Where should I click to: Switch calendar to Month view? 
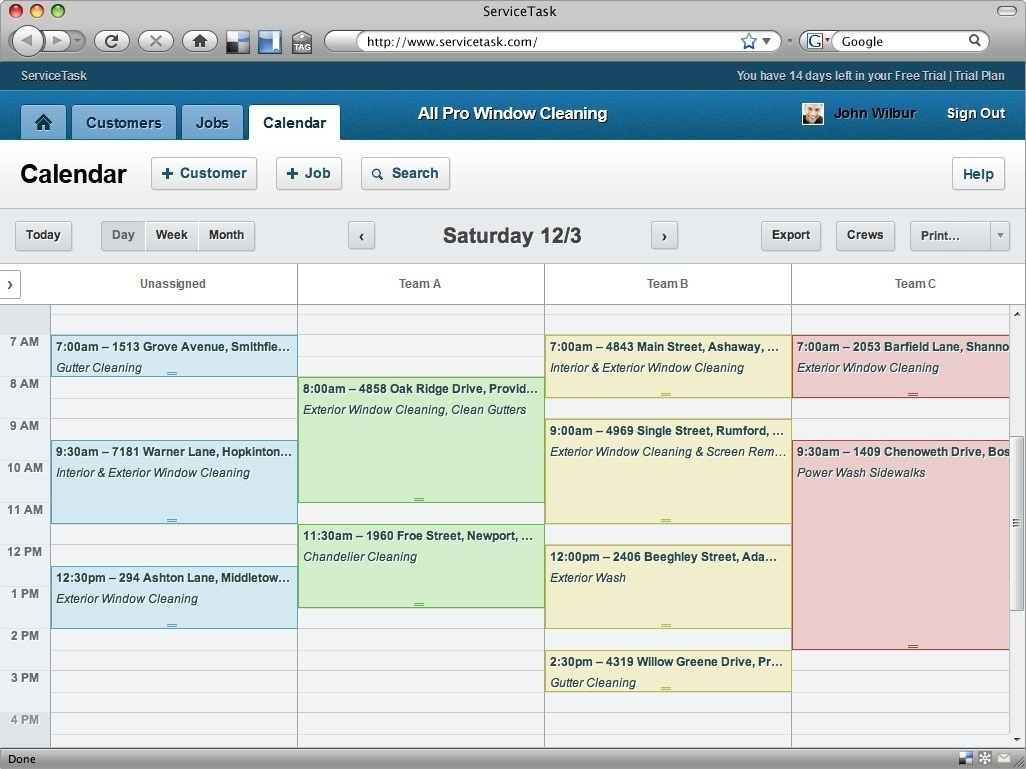point(226,235)
